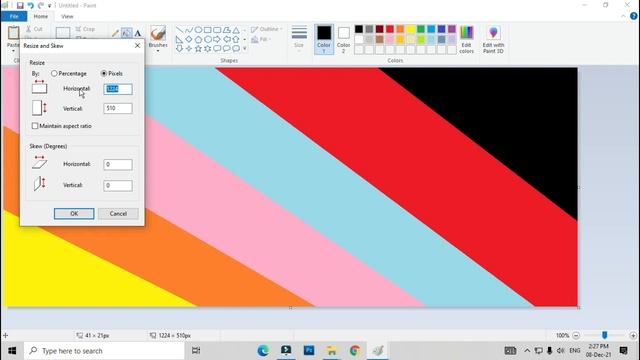Image resolution: width=640 pixels, height=360 pixels.
Task: Enable Maintain aspect ratio
Action: click(35, 126)
